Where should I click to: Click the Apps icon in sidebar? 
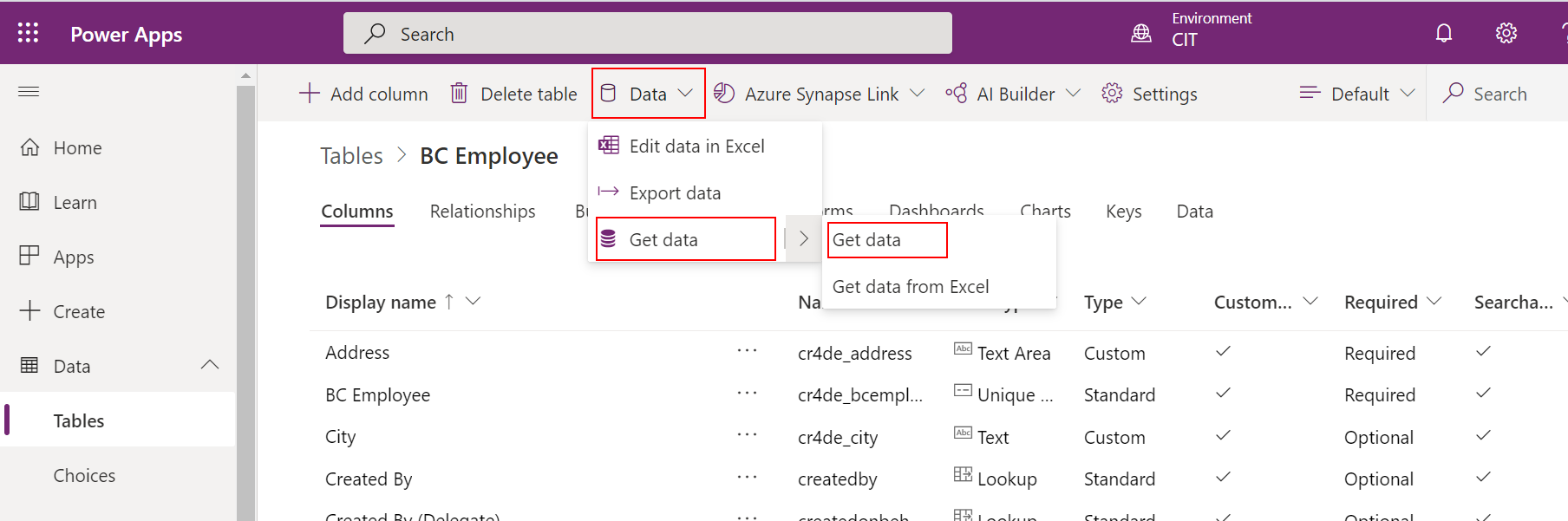pyautogui.click(x=29, y=256)
